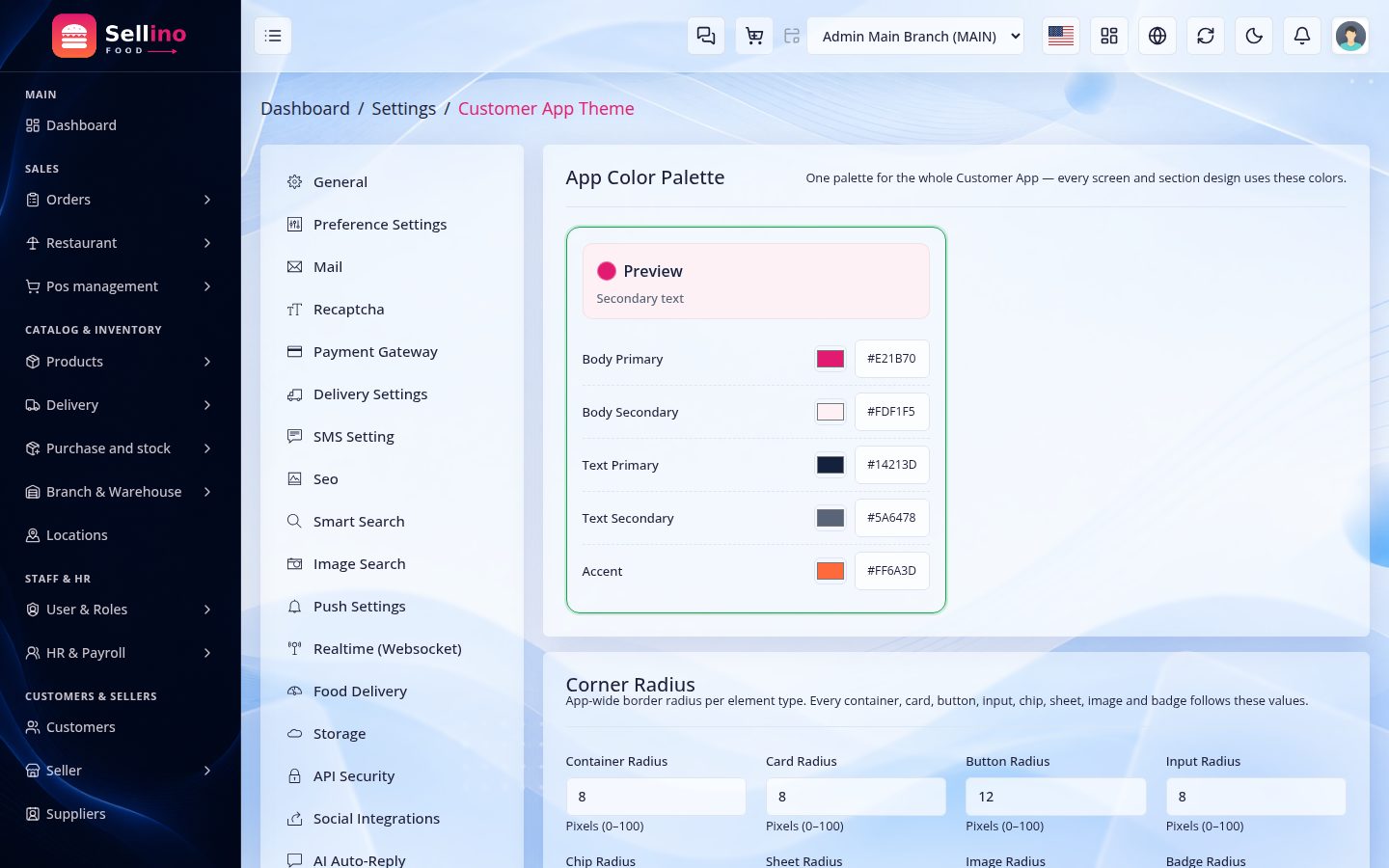The height and width of the screenshot is (868, 1389).
Task: Pick the Text Primary color swatch
Action: pyautogui.click(x=831, y=465)
